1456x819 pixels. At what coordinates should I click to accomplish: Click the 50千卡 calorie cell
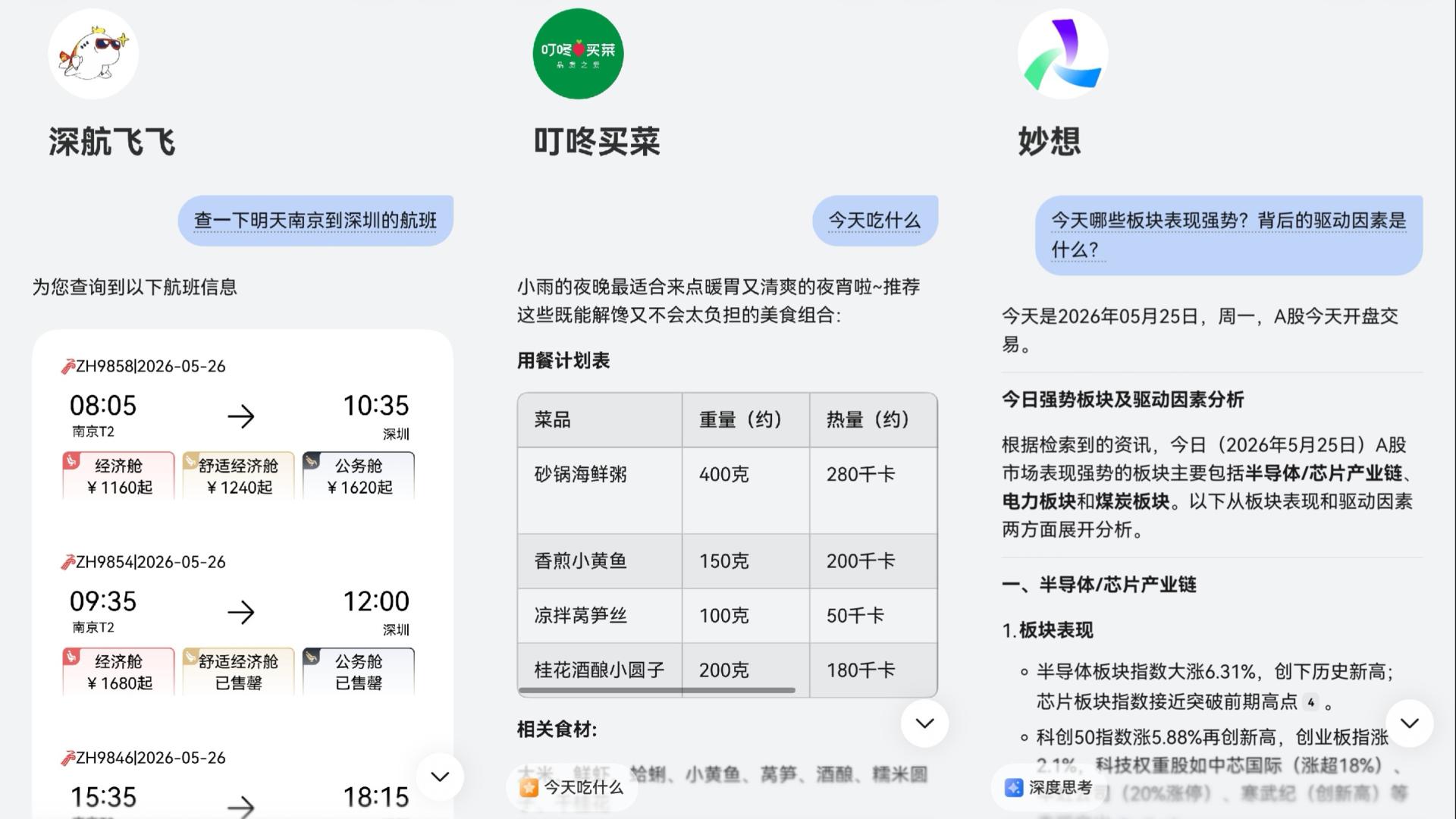[873, 616]
